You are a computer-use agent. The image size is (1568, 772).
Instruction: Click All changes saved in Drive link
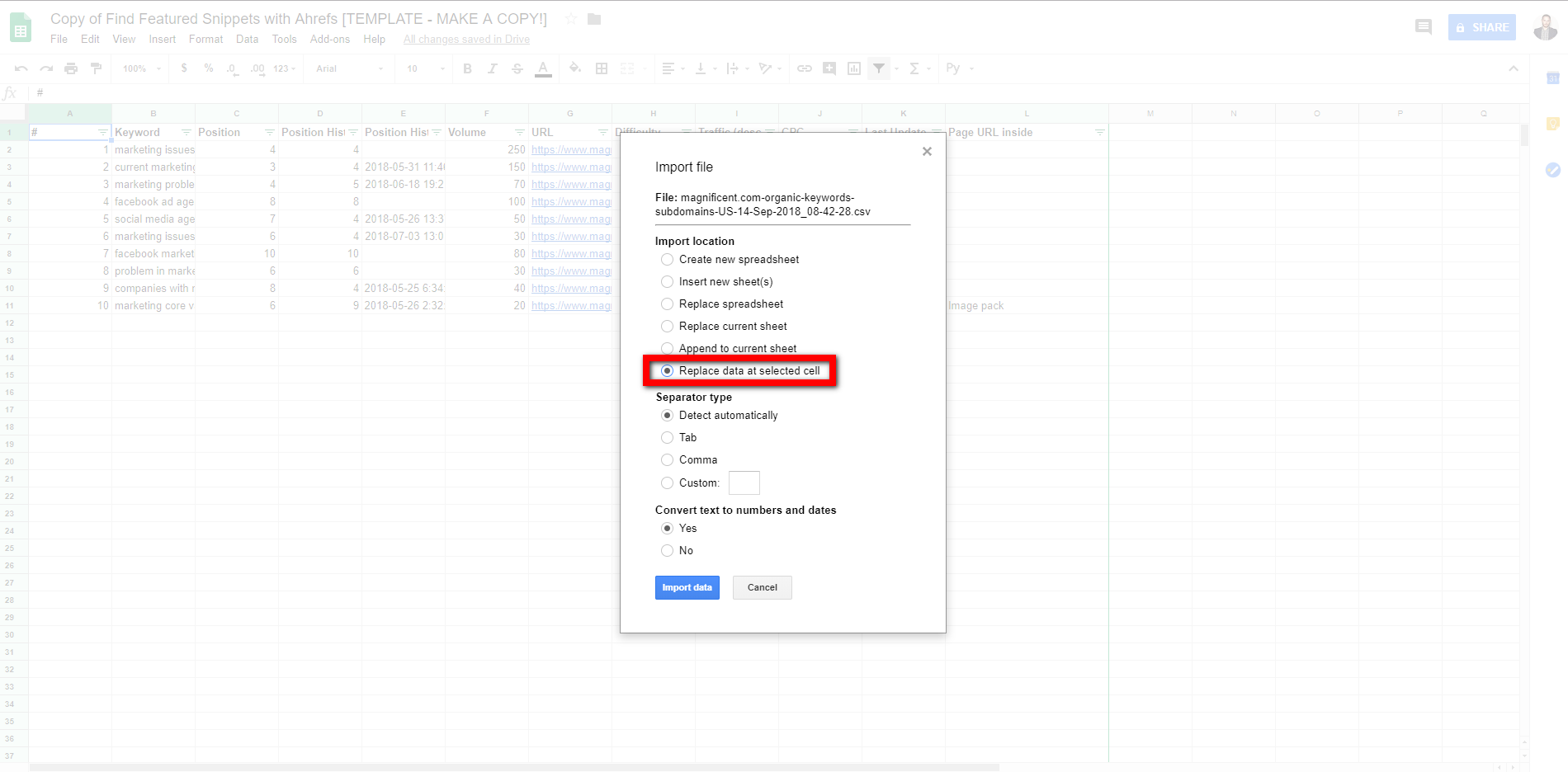click(466, 39)
